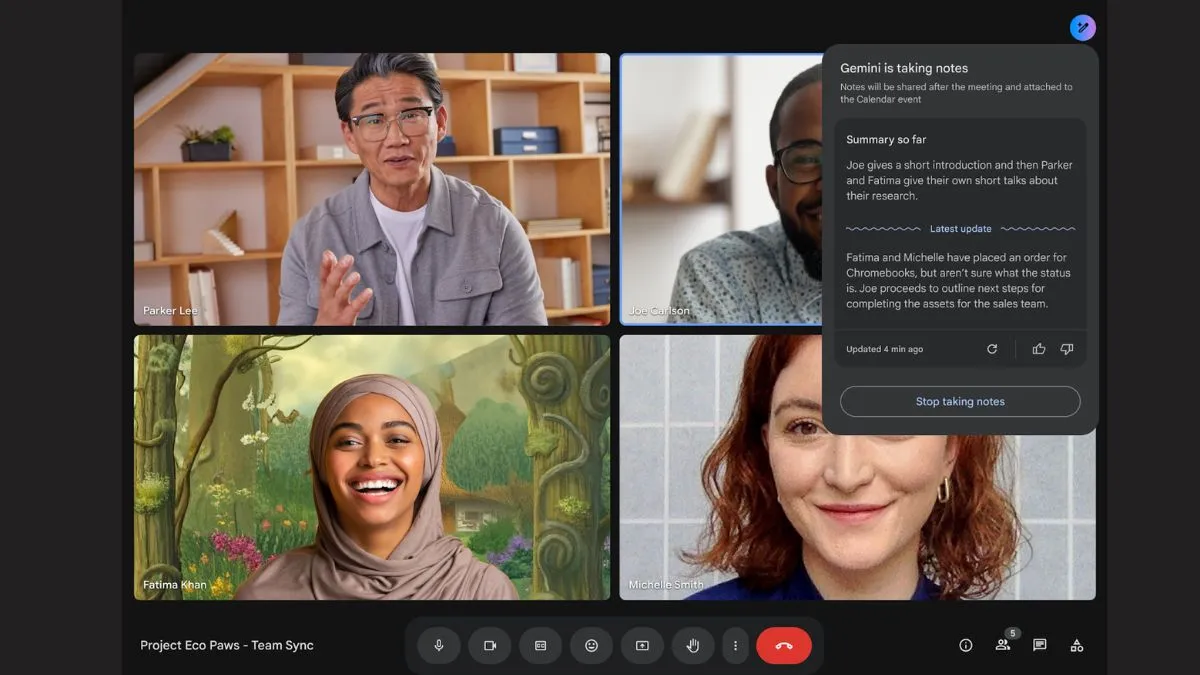Refresh the Gemini notes summary
1200x675 pixels.
point(991,348)
